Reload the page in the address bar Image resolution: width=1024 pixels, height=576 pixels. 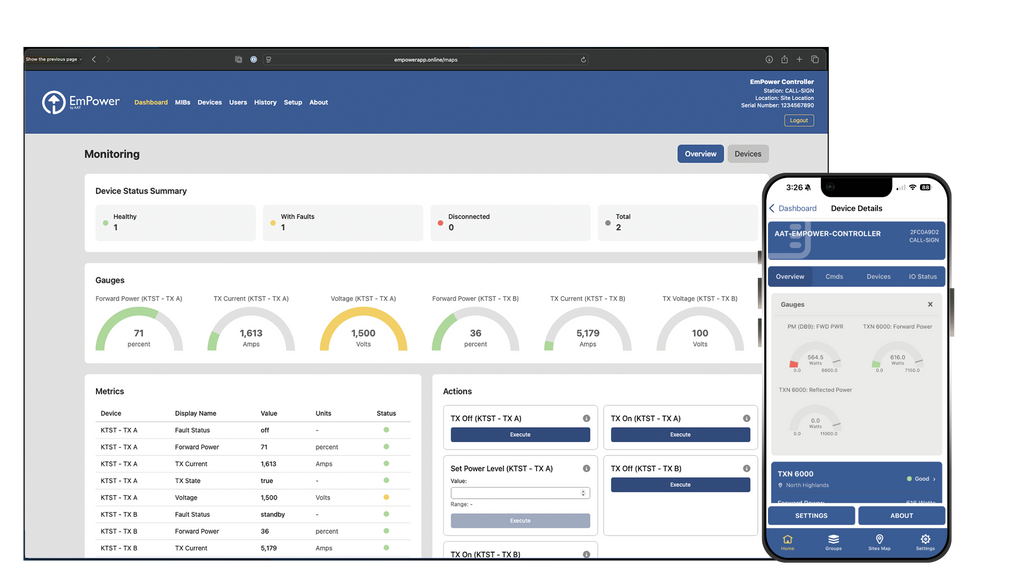(x=583, y=59)
